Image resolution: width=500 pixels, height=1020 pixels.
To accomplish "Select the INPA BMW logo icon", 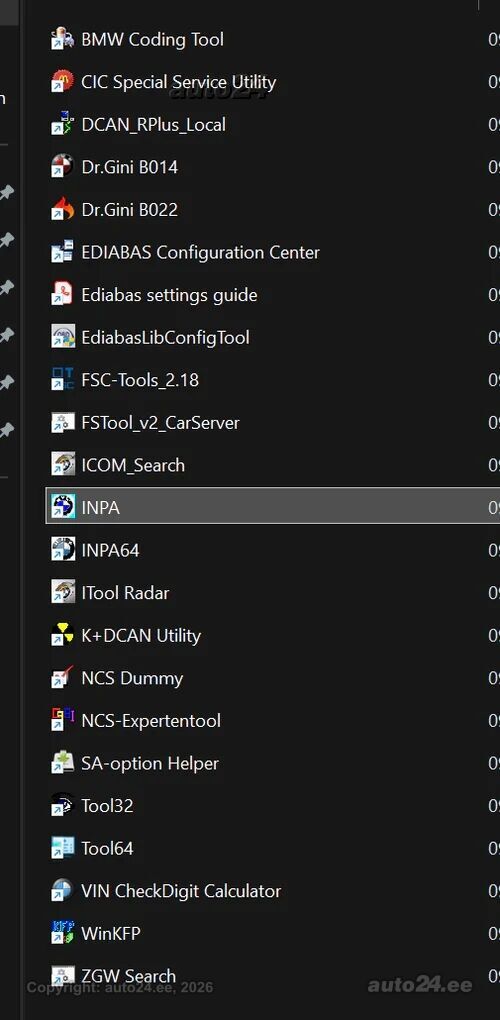I will click(x=62, y=507).
